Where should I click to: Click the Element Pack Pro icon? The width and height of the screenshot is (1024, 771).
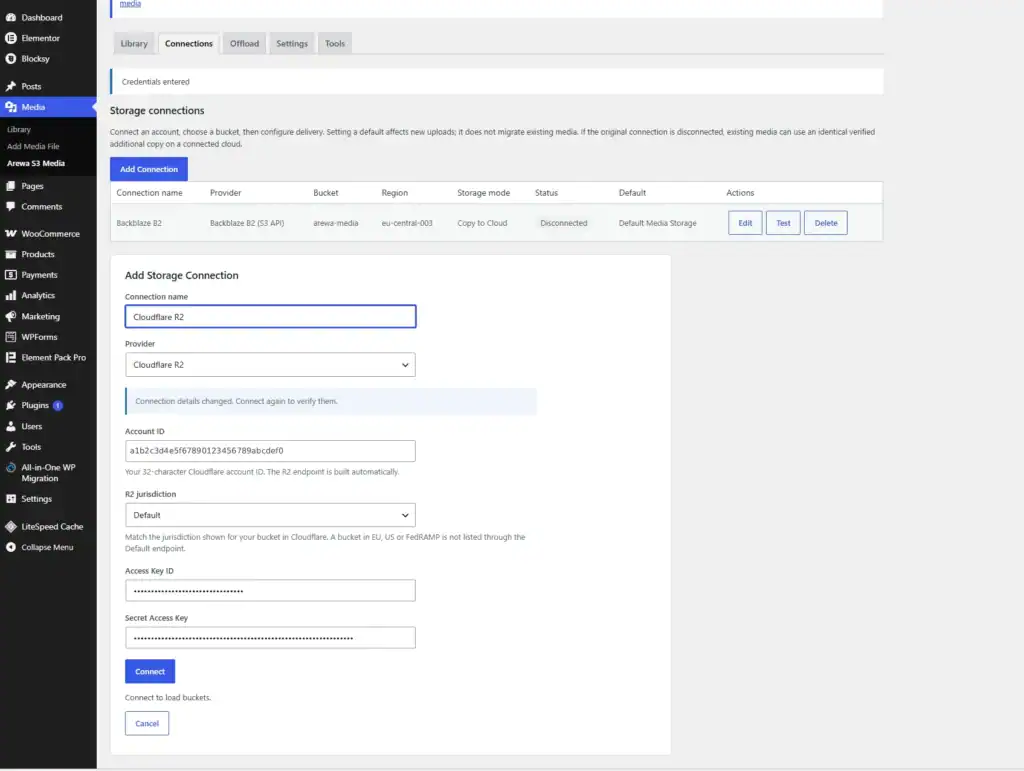pyautogui.click(x=10, y=358)
